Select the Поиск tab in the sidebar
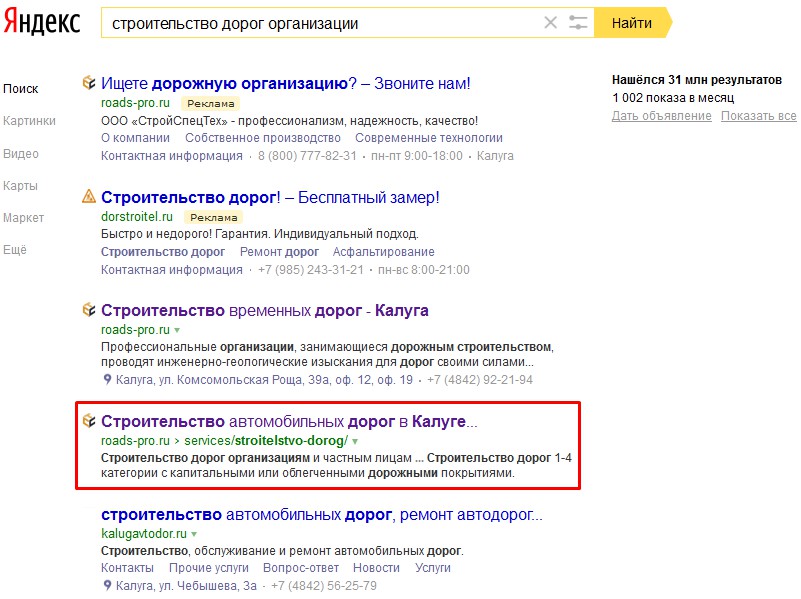The width and height of the screenshot is (801, 599). 20,89
